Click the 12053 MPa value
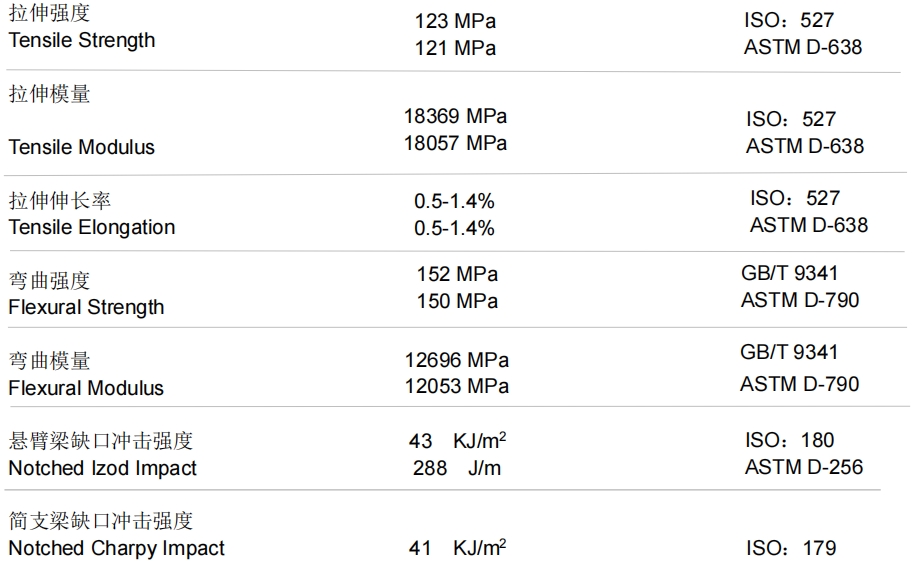The height and width of the screenshot is (570, 917). pyautogui.click(x=456, y=386)
